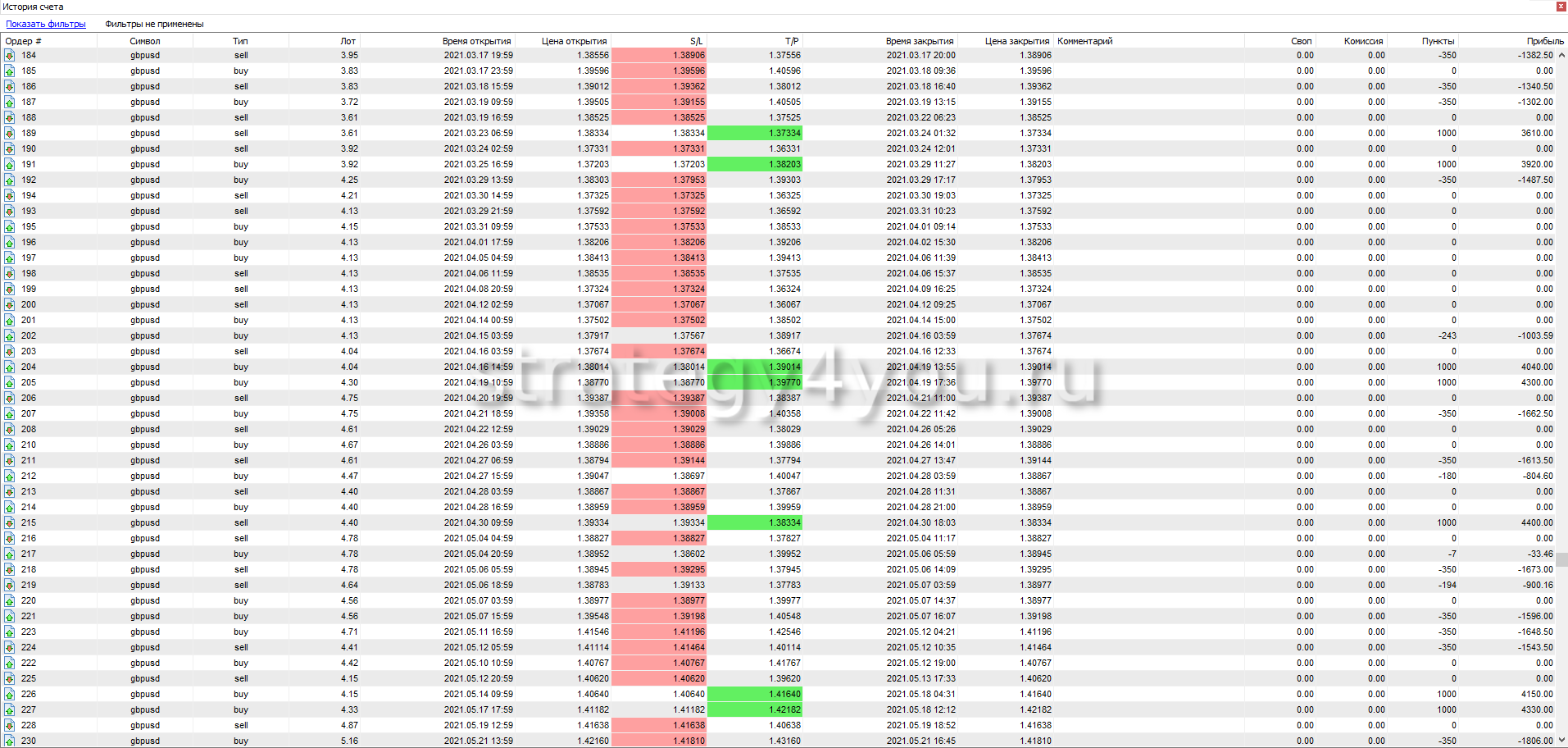1568x748 pixels.
Task: Click the scrollbar down arrow
Action: coord(1562,741)
